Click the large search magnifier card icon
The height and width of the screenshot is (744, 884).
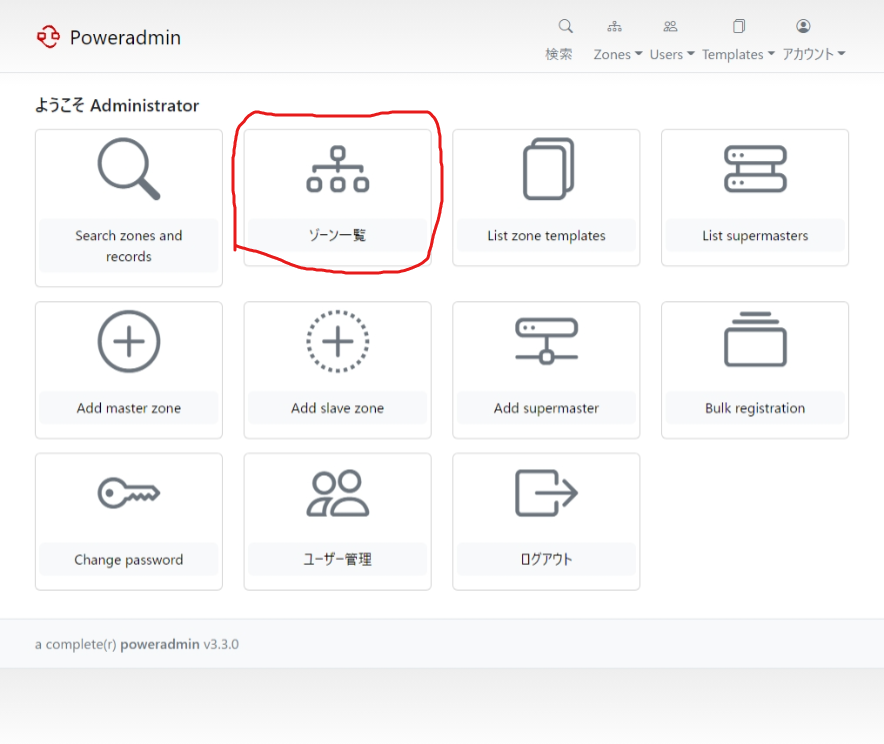click(x=129, y=169)
